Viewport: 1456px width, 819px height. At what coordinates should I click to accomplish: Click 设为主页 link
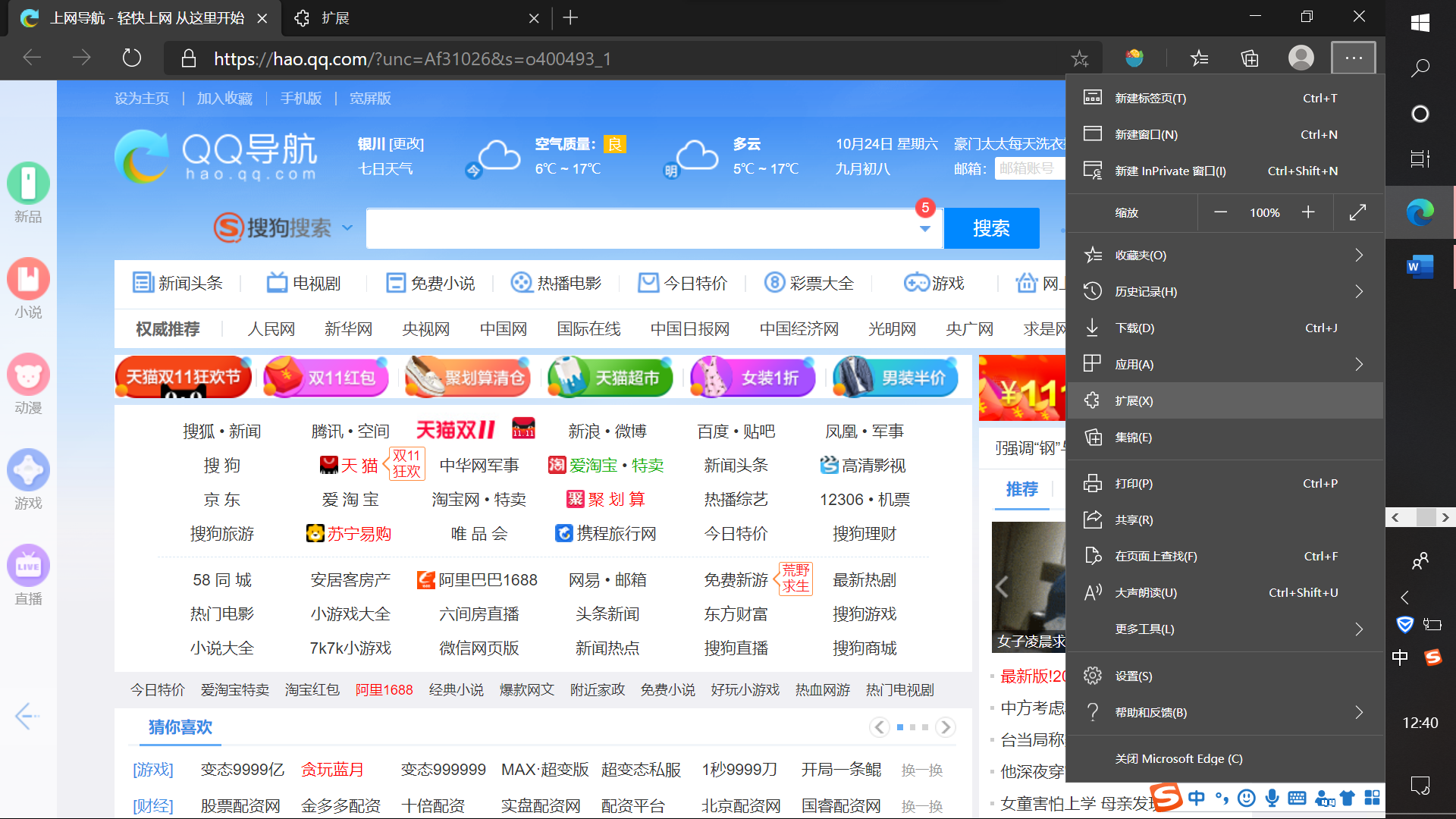pos(142,99)
